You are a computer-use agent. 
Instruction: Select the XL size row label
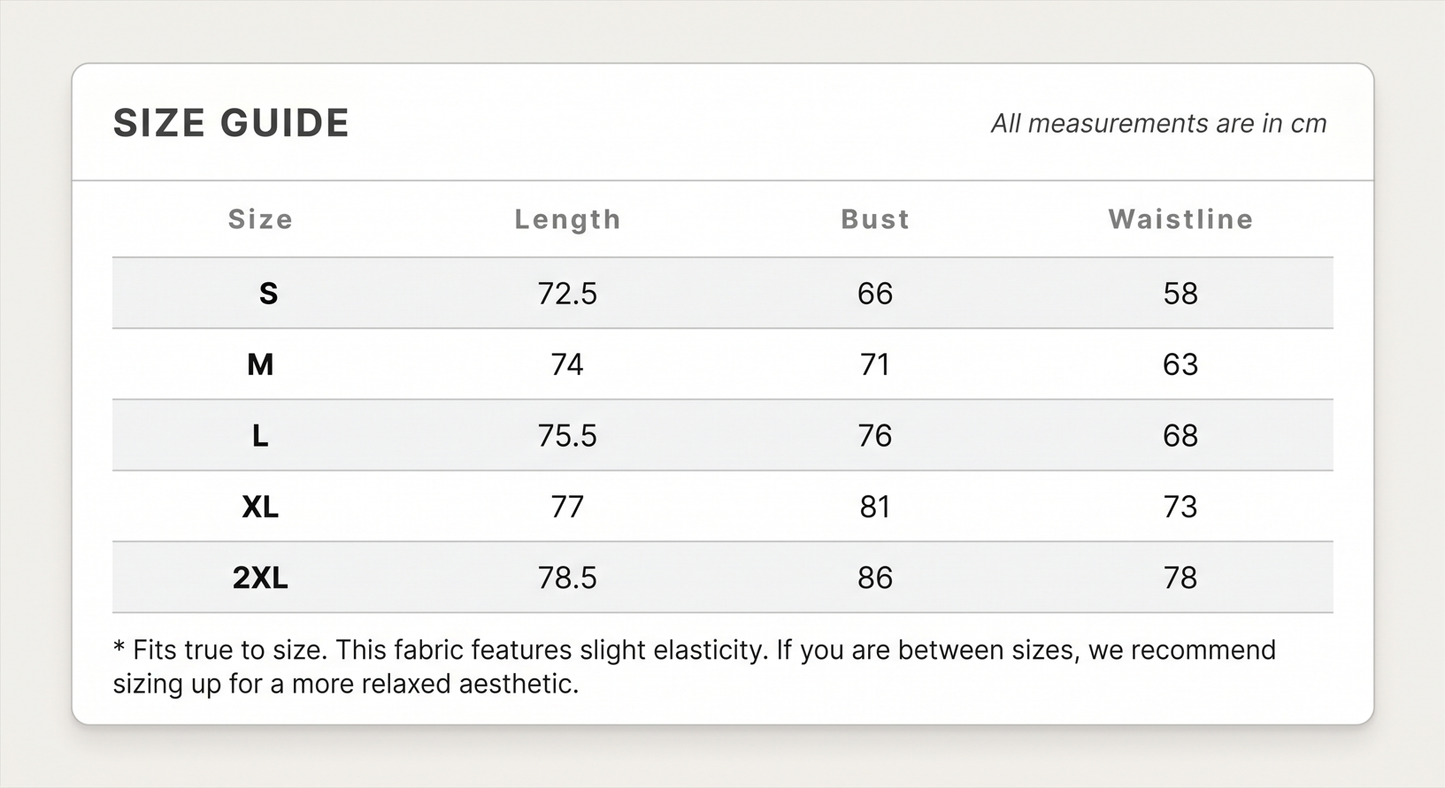tap(260, 507)
